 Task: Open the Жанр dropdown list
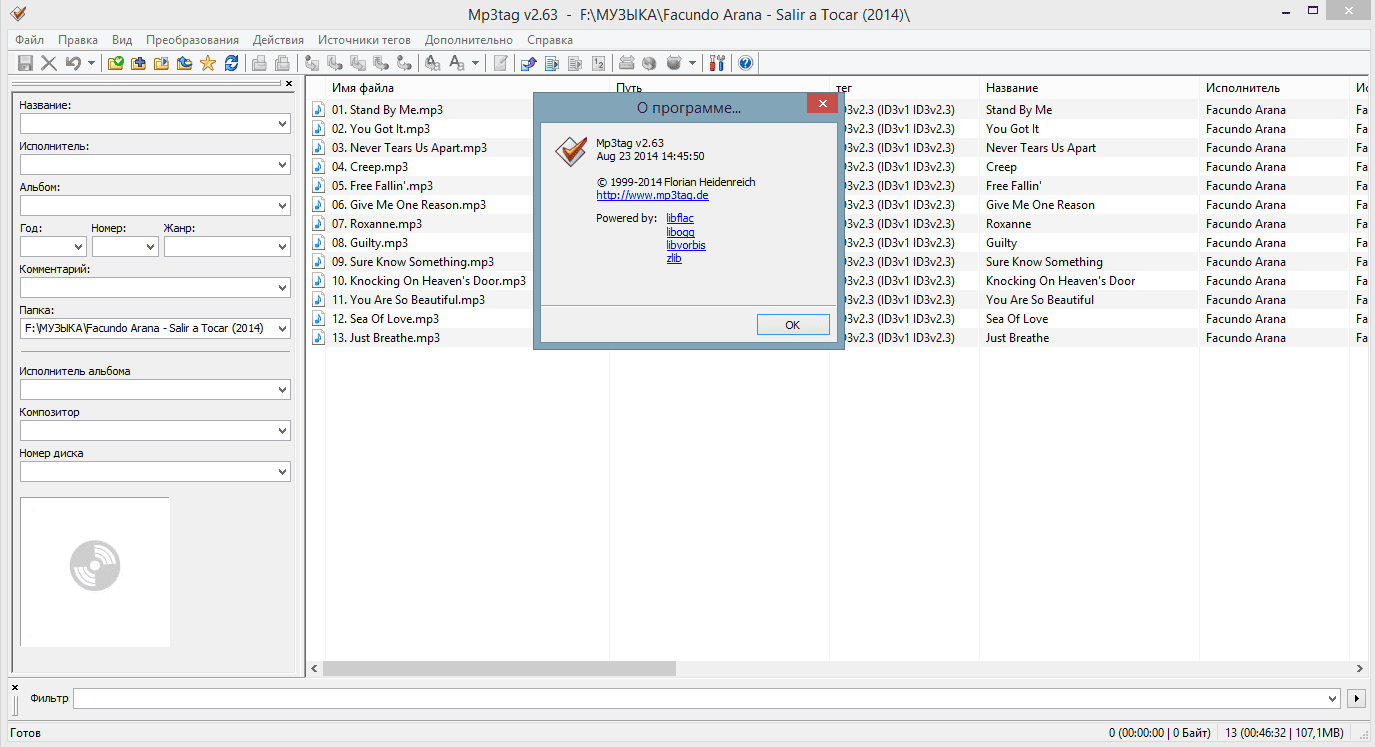[281, 247]
